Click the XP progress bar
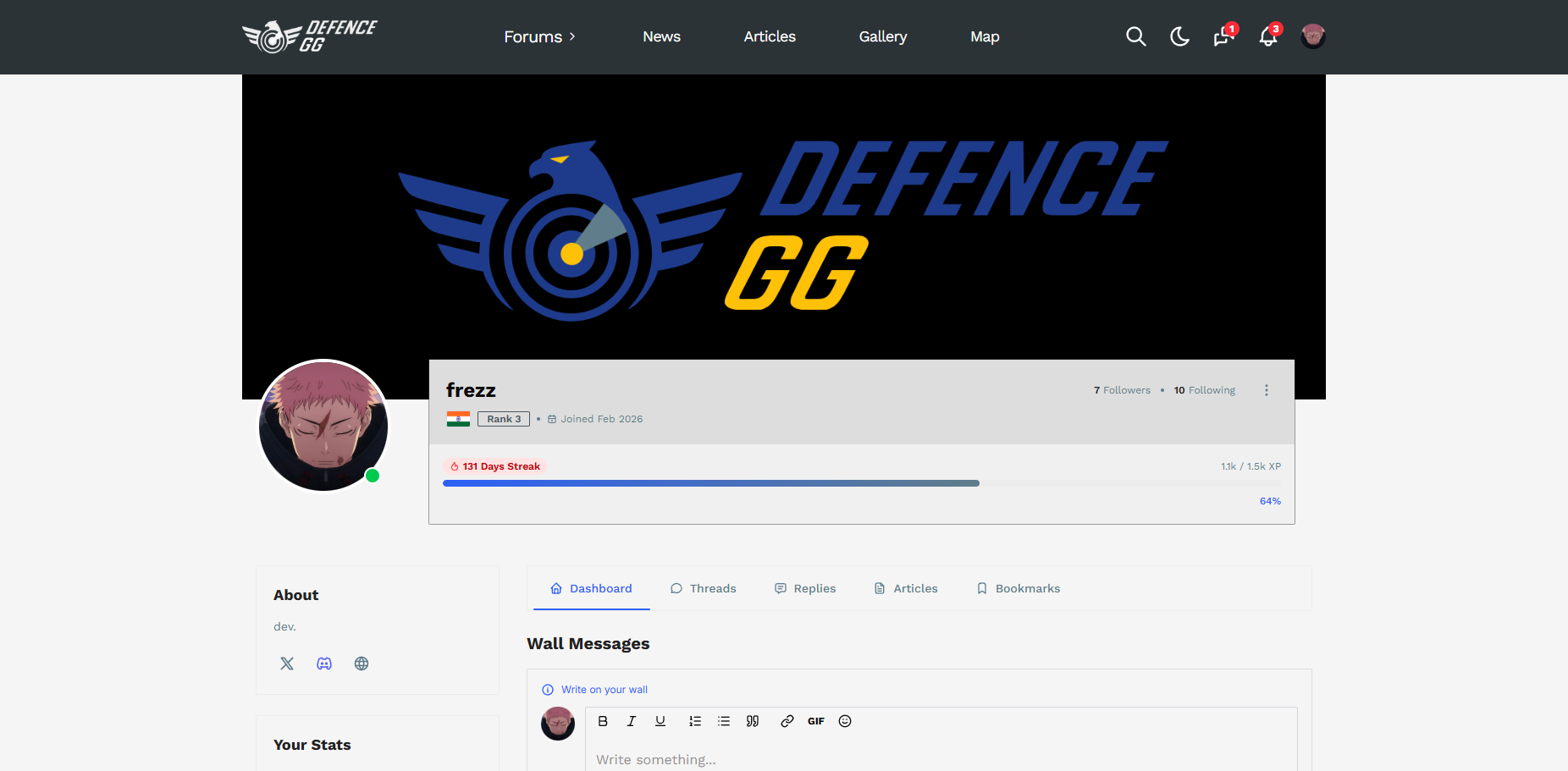 (862, 483)
